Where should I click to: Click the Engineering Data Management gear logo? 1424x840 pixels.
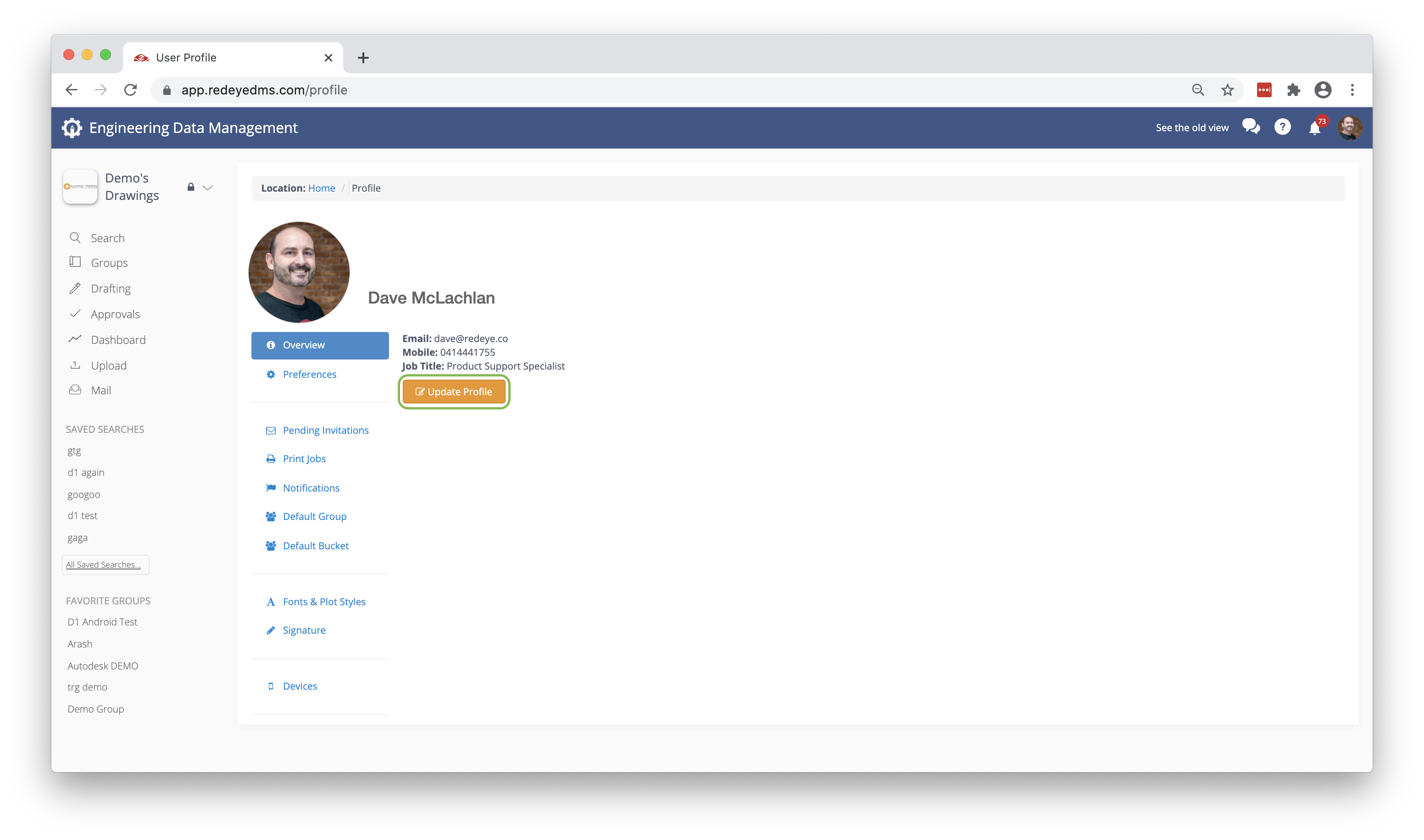tap(72, 128)
